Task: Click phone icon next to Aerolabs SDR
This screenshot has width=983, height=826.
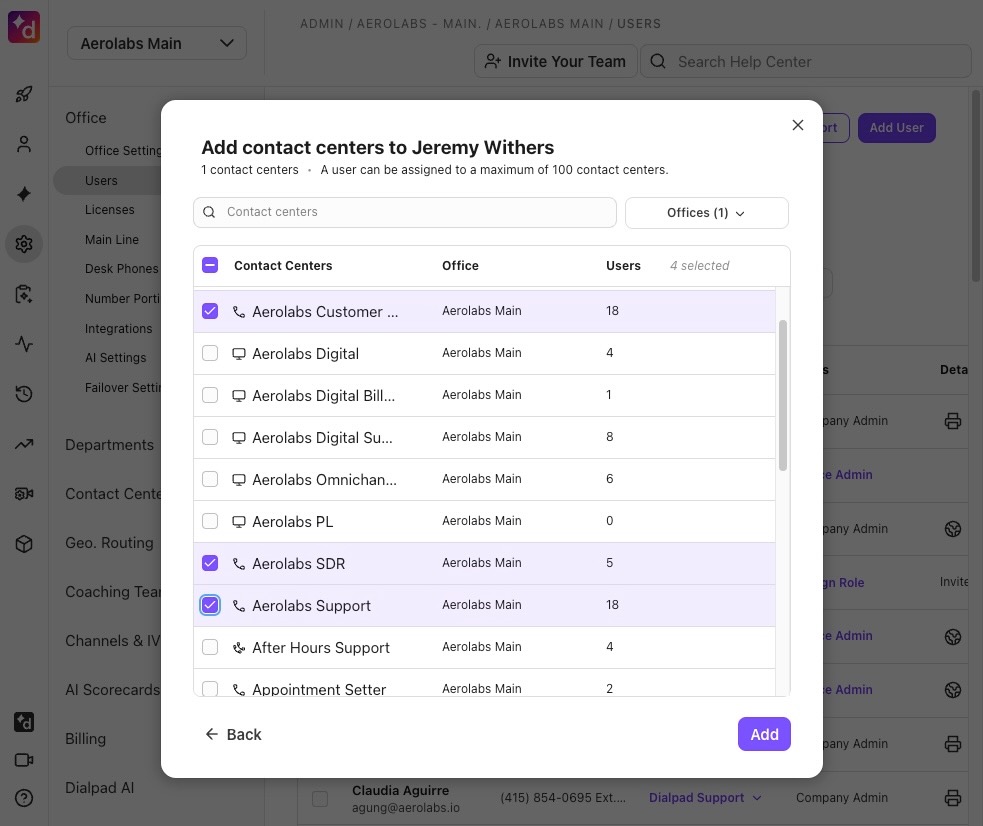Action: 239,563
